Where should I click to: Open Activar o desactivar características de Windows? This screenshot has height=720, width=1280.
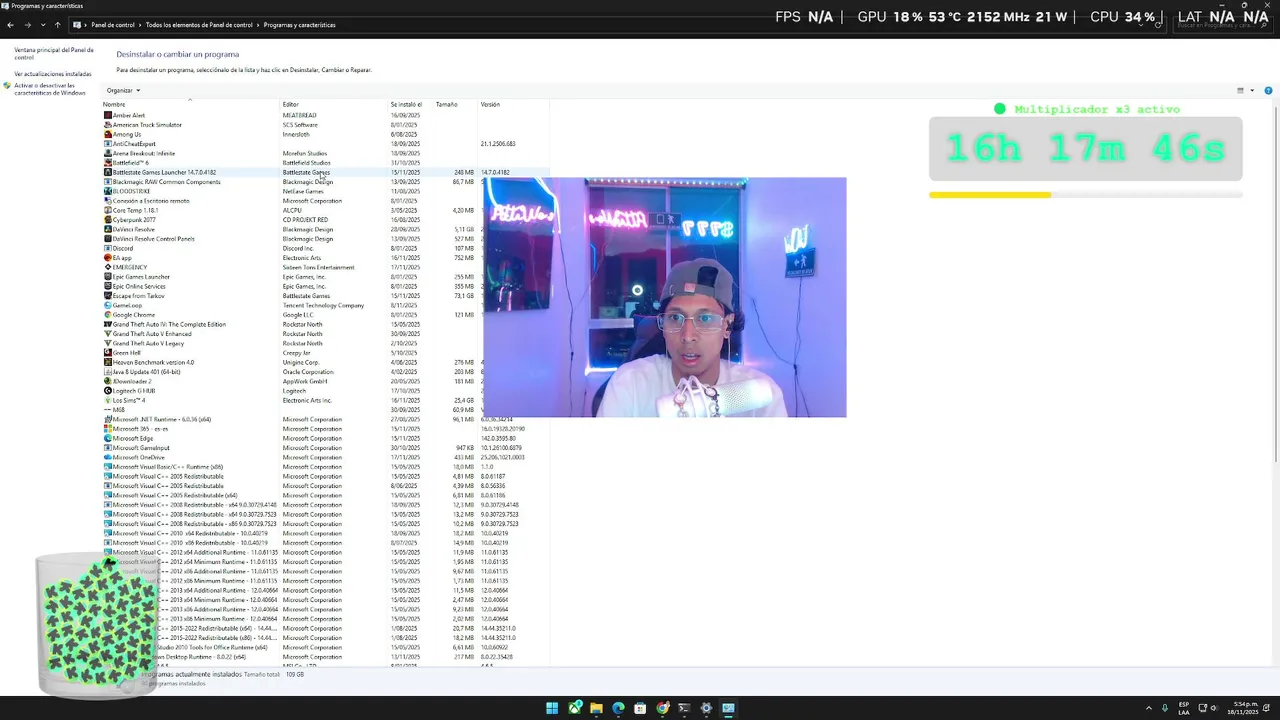50,89
